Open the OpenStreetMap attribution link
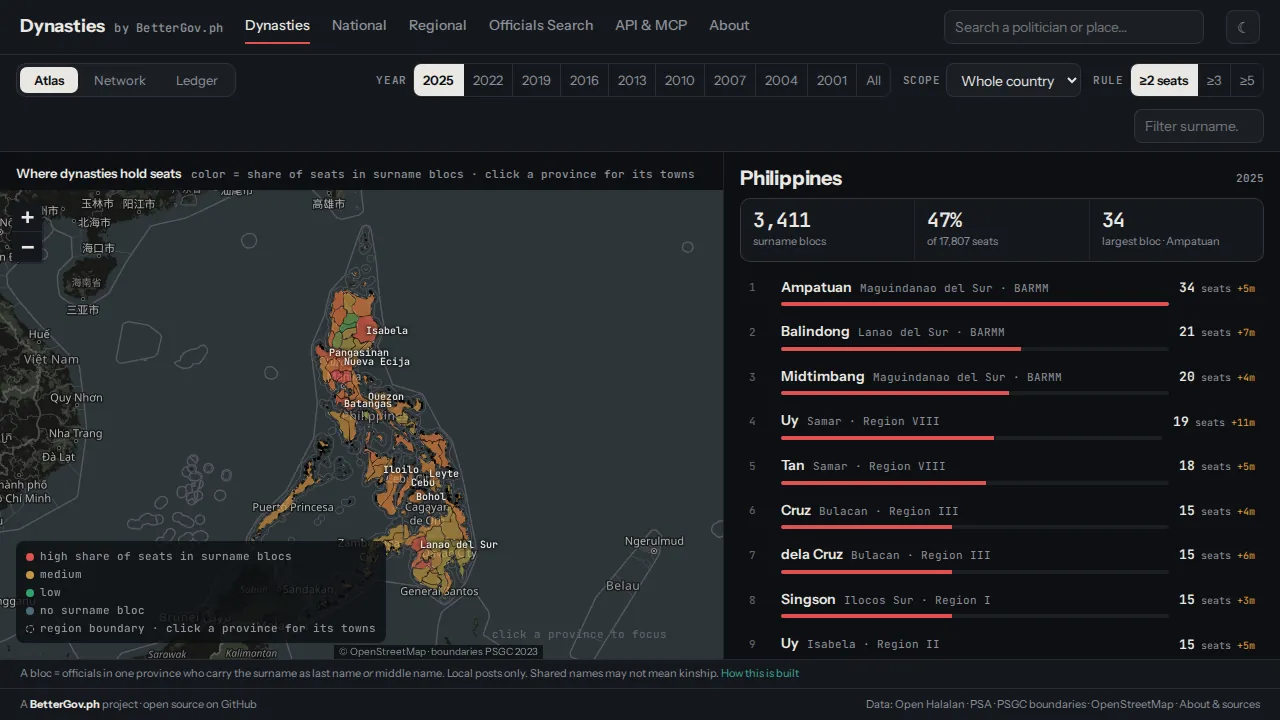 [x=388, y=651]
